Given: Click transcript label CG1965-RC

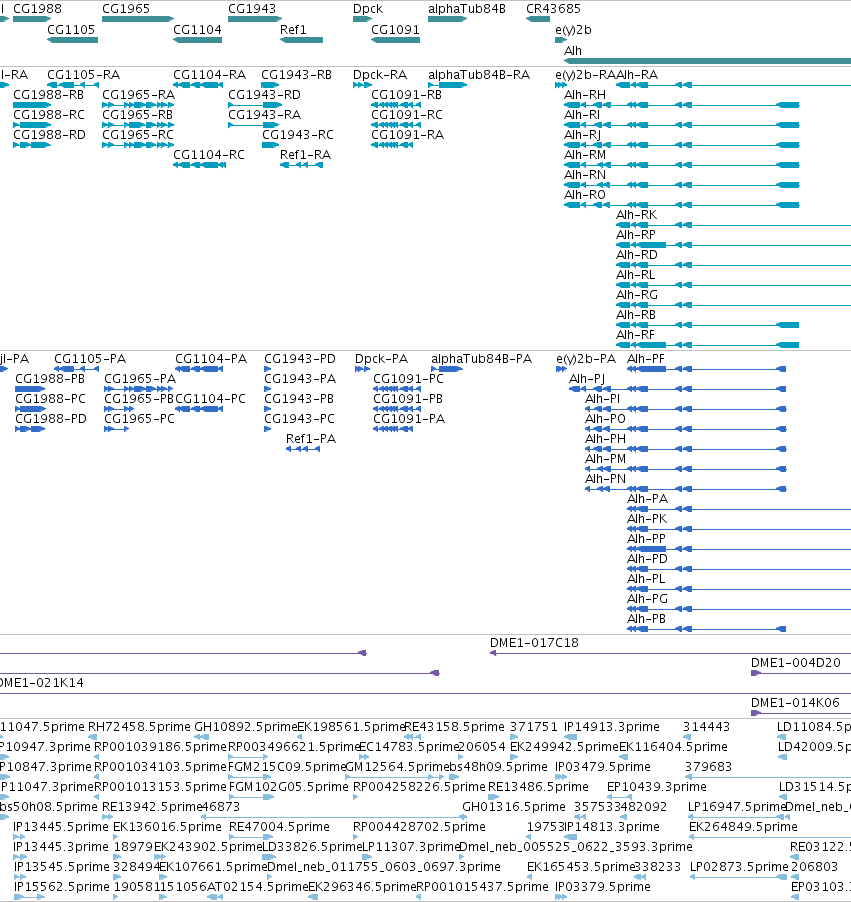Looking at the screenshot, I should coord(138,135).
